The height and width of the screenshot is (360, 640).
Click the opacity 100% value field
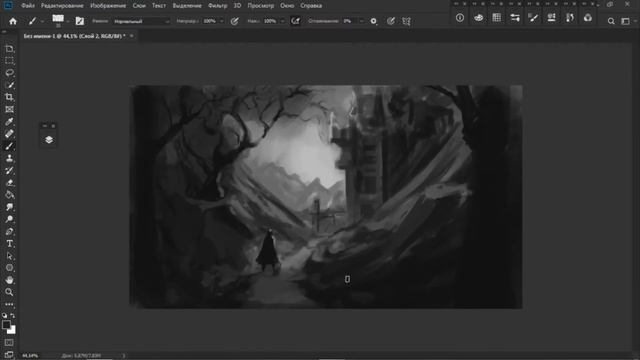(x=210, y=21)
